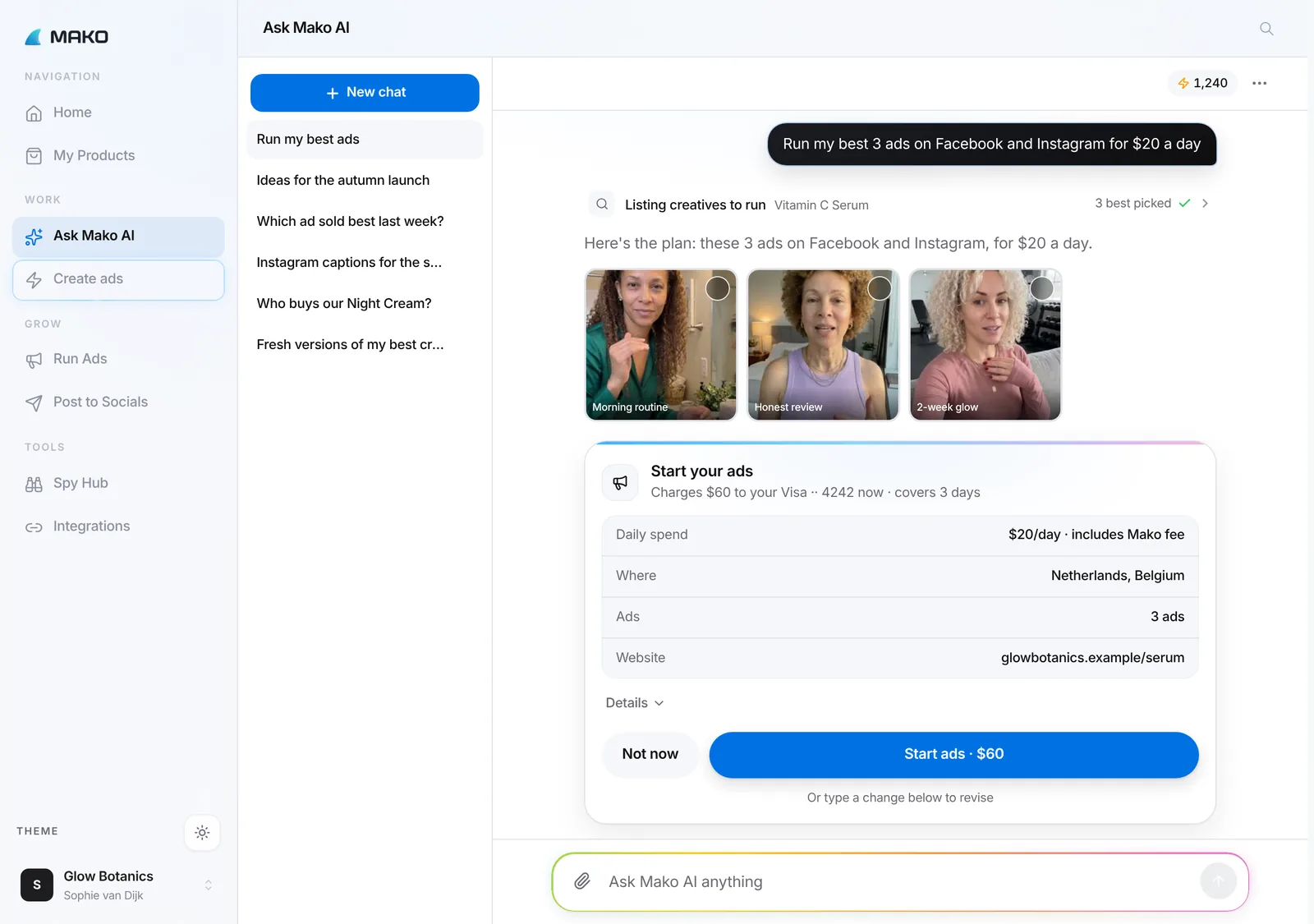This screenshot has width=1314, height=924.
Task: Open chat 'Which ad sold best last week?'
Action: click(365, 222)
